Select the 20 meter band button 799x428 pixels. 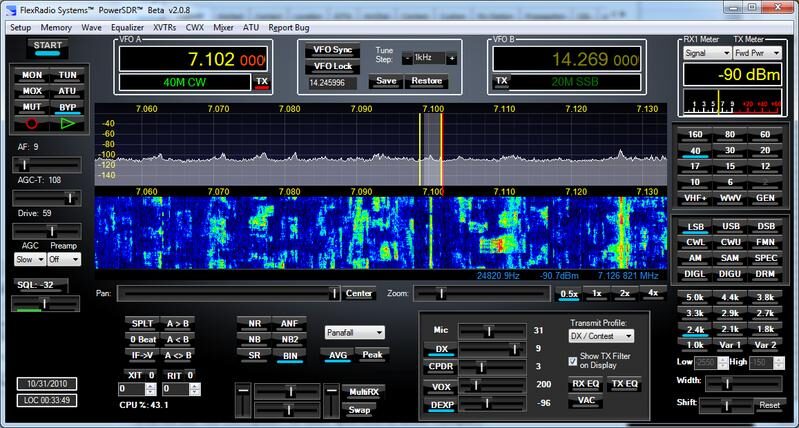click(x=764, y=150)
